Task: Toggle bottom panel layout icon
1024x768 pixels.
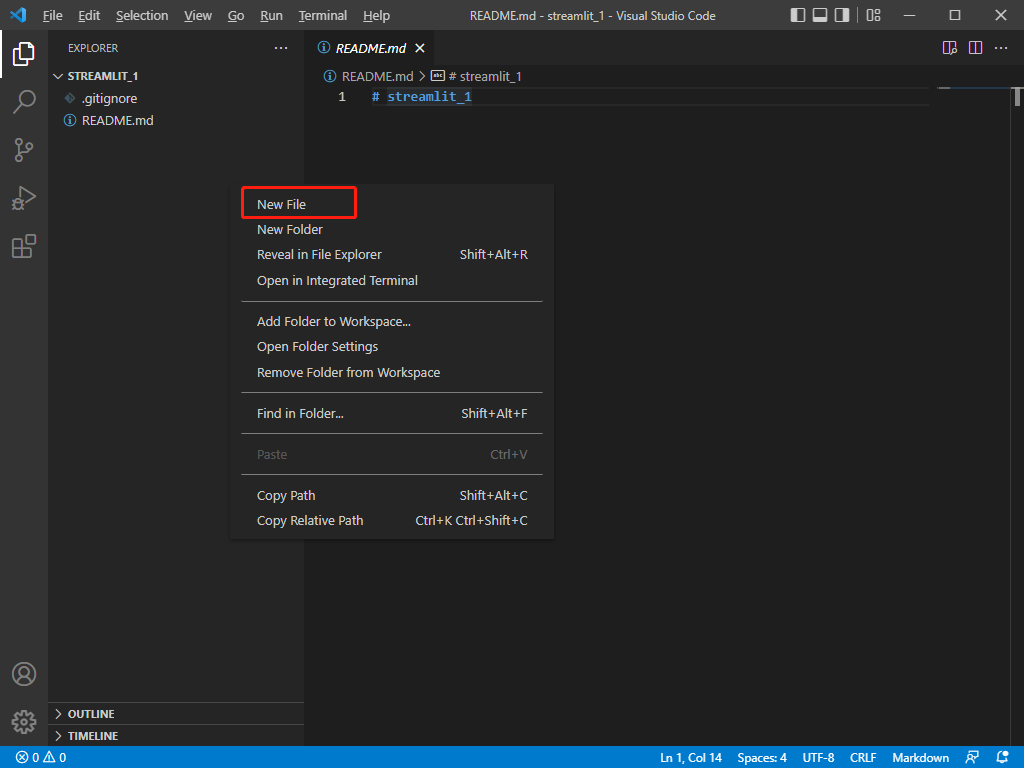Action: tap(820, 15)
